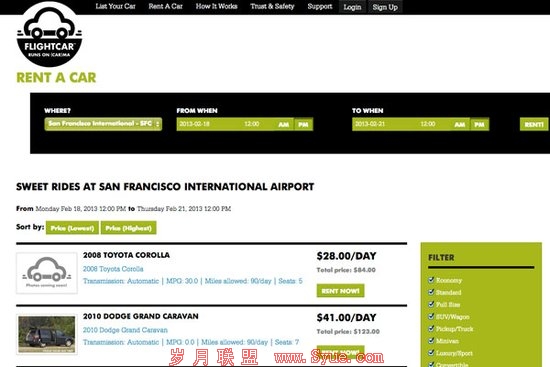Open the Support menu item
The image size is (550, 367).
pos(320,6)
